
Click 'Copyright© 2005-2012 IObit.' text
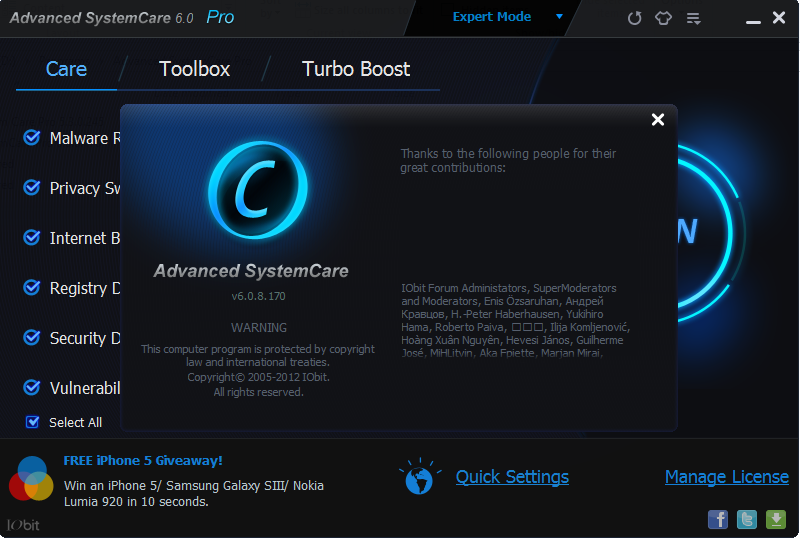[258, 377]
